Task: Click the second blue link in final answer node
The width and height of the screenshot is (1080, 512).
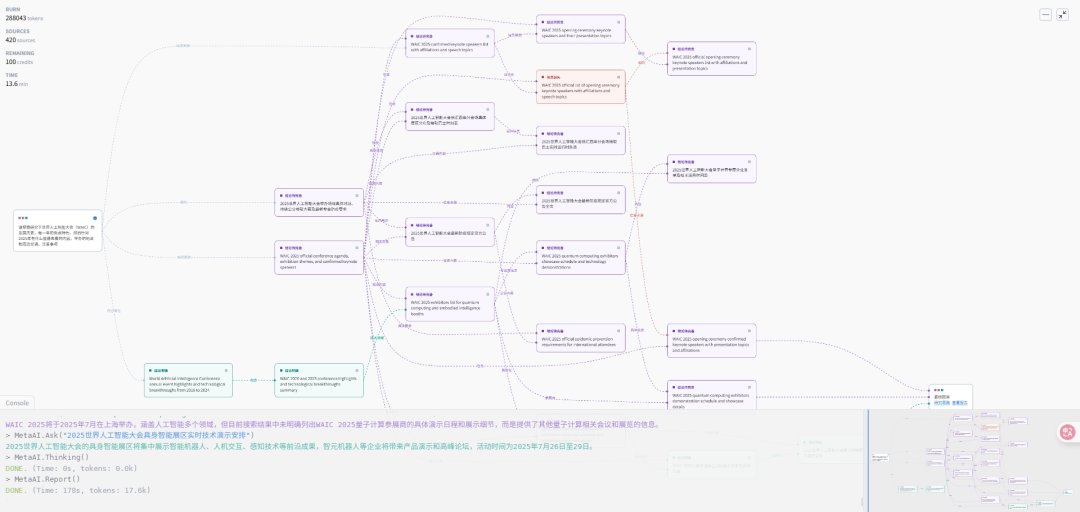Action: (x=958, y=403)
